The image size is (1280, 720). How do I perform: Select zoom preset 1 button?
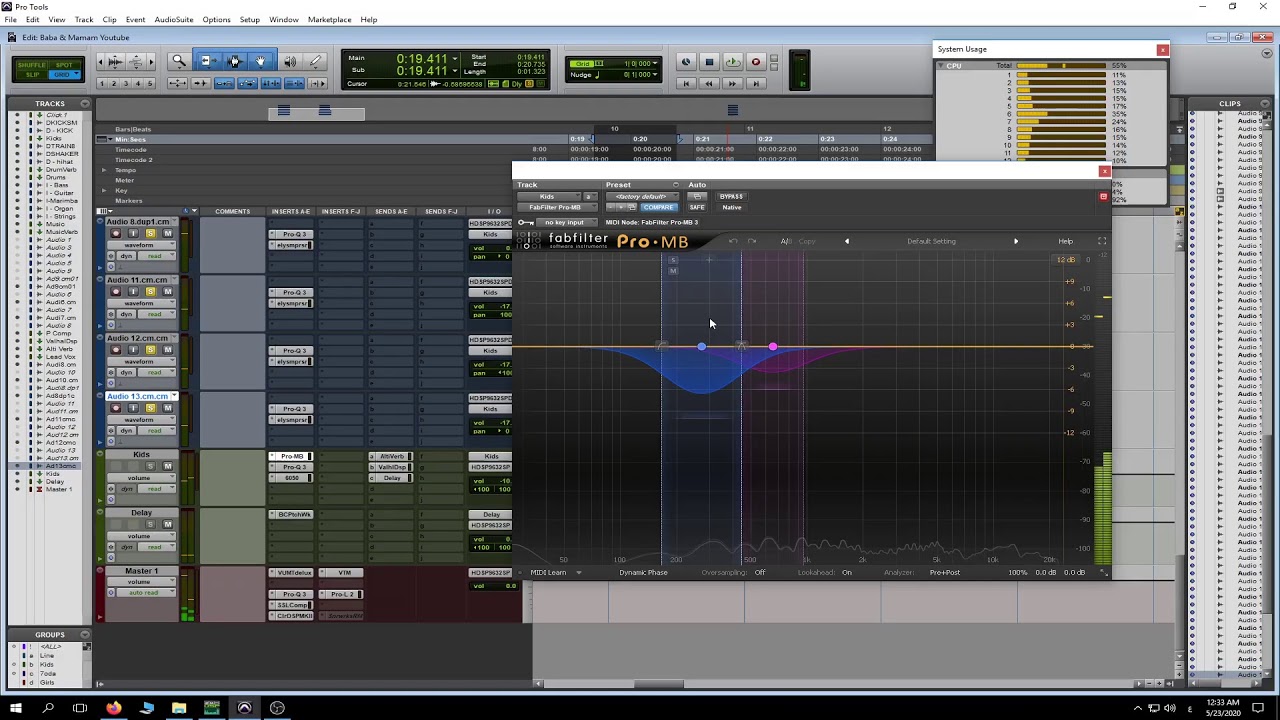pyautogui.click(x=104, y=83)
